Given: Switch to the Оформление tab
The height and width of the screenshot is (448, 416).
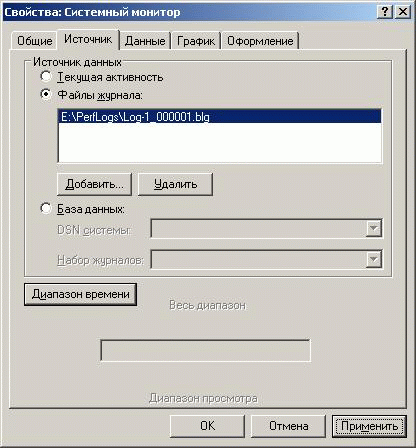Looking at the screenshot, I should tap(260, 41).
